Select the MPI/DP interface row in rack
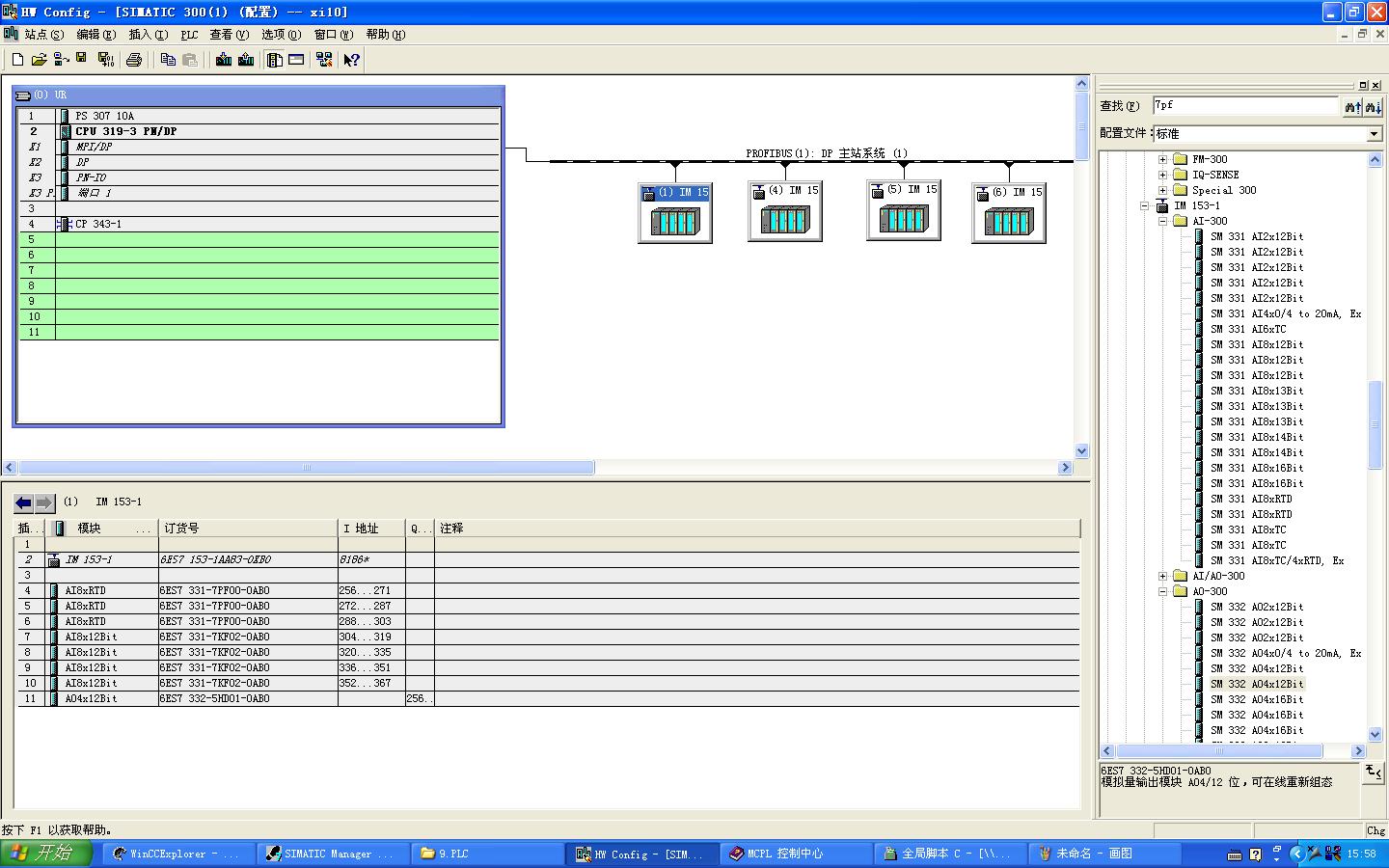 pyautogui.click(x=94, y=147)
